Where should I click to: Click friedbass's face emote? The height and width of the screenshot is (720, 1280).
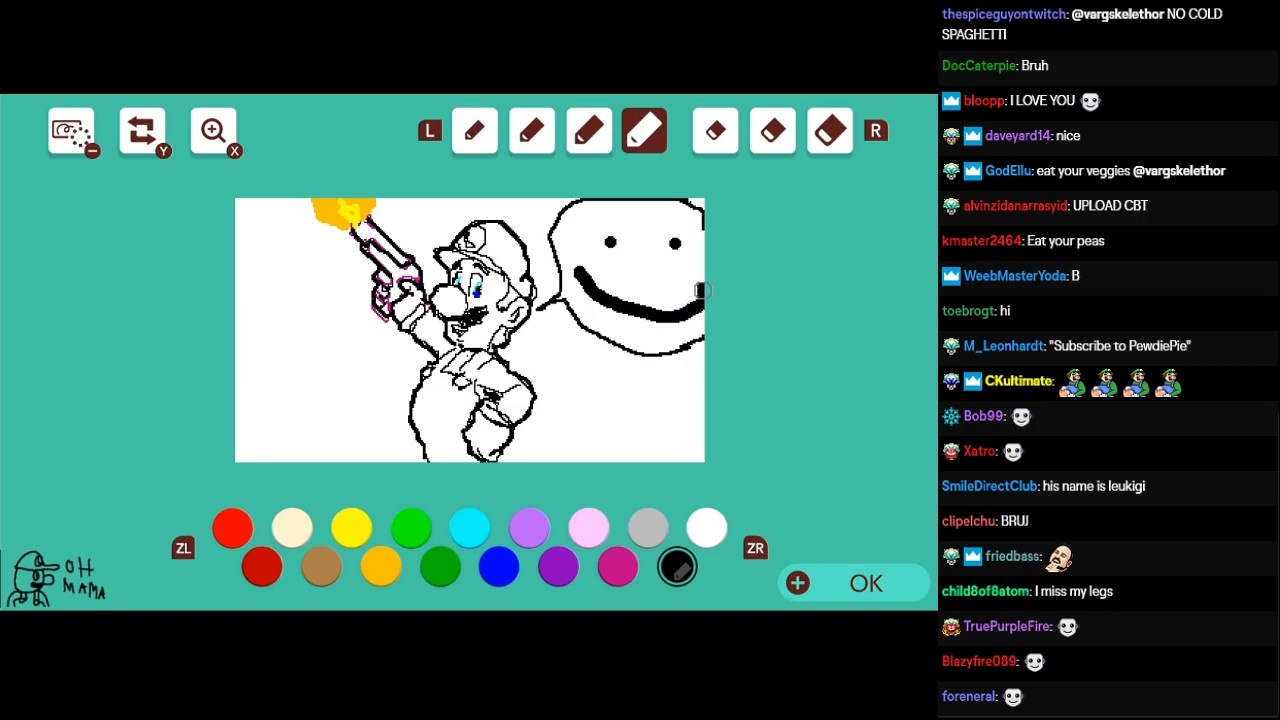click(x=1060, y=556)
